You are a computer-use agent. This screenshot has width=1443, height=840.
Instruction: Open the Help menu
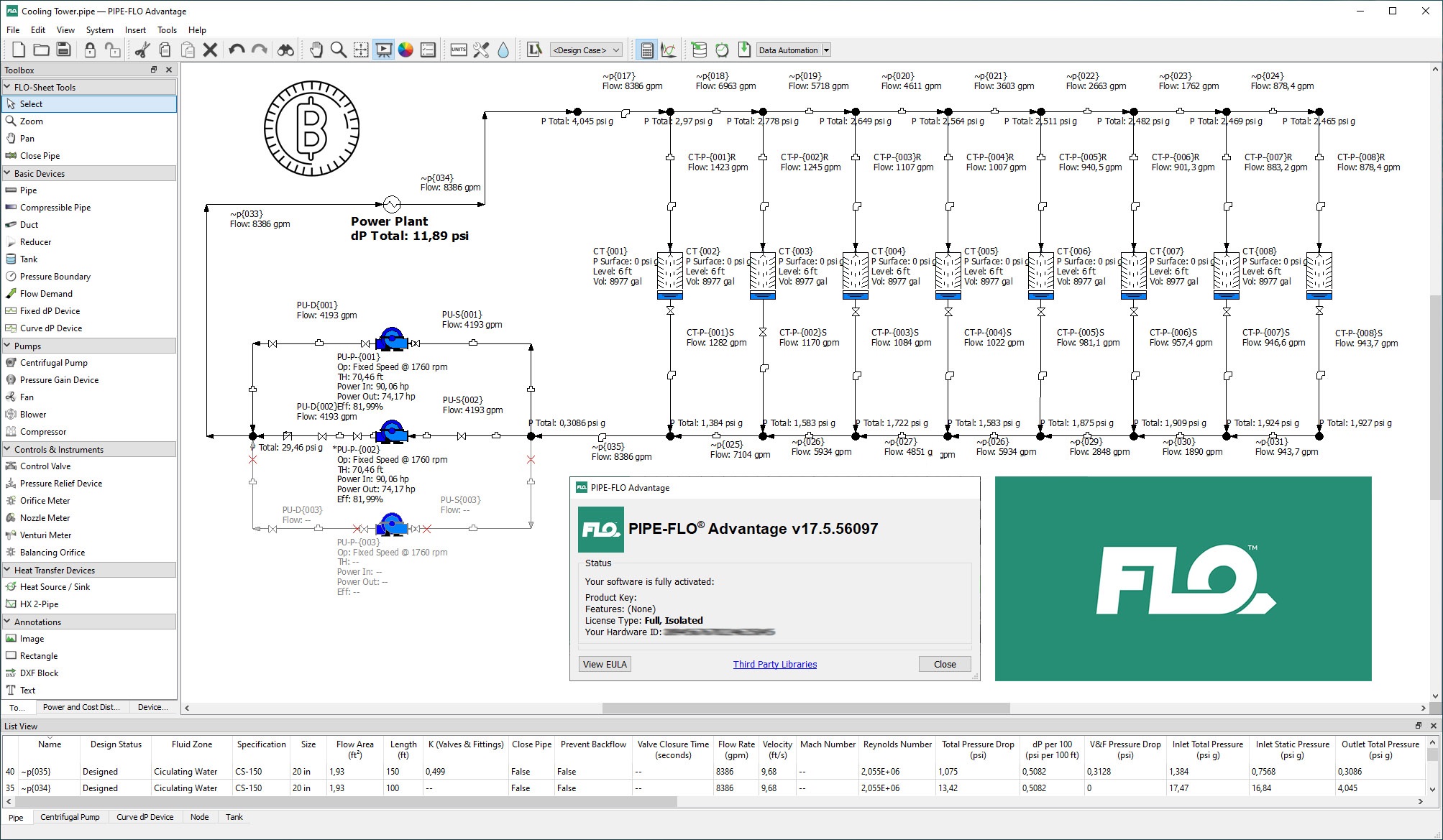197,30
